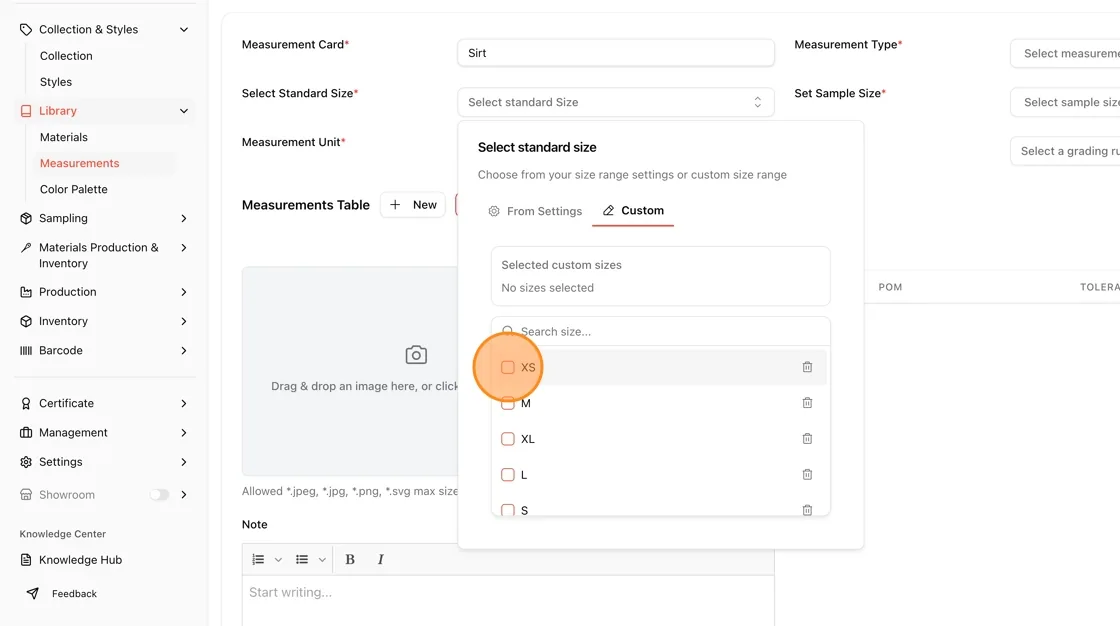Screen dimensions: 1120x626
Task: Click the Certificate badge icon
Action: 26,403
